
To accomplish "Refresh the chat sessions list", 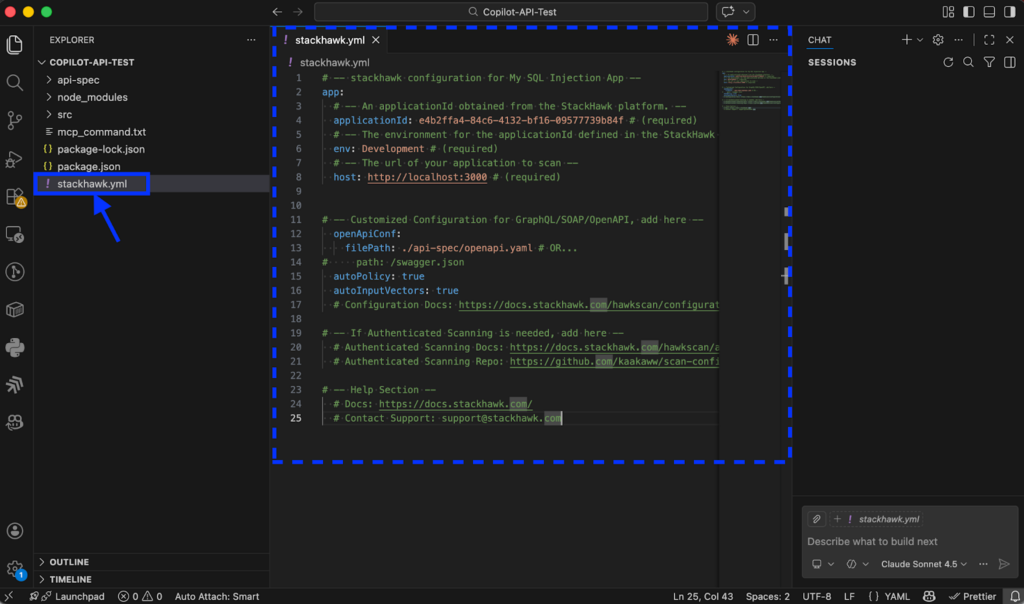I will point(948,62).
